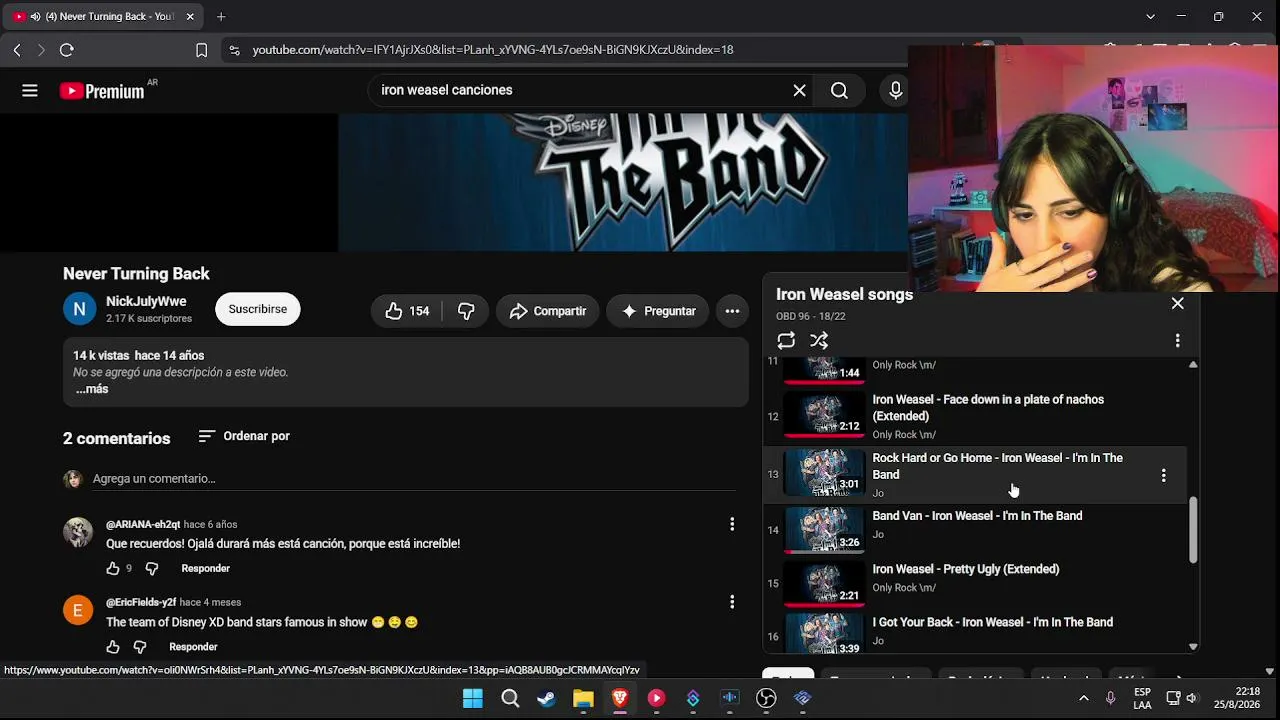The image size is (1280, 720).
Task: Select the Never Turning Back browser tab
Action: tap(103, 16)
